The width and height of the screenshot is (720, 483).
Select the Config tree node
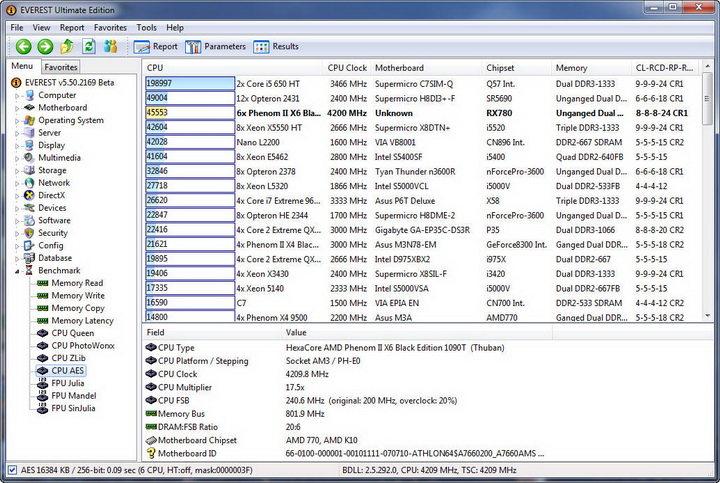point(51,245)
